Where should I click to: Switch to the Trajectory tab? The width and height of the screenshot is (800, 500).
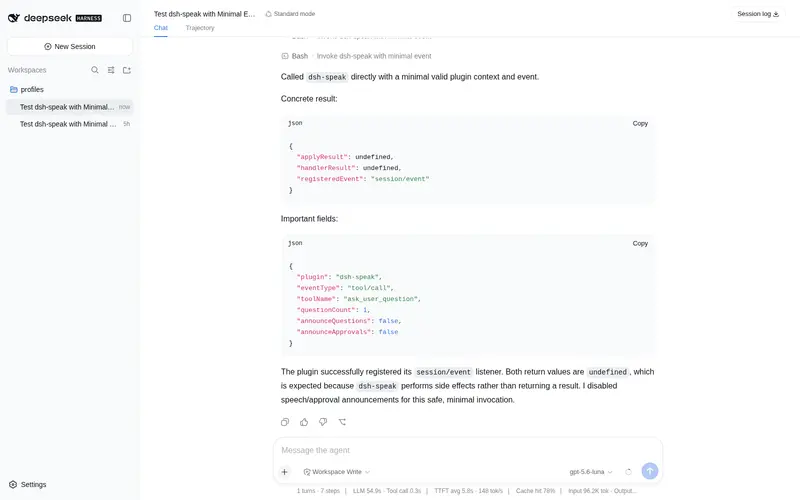[x=200, y=28]
